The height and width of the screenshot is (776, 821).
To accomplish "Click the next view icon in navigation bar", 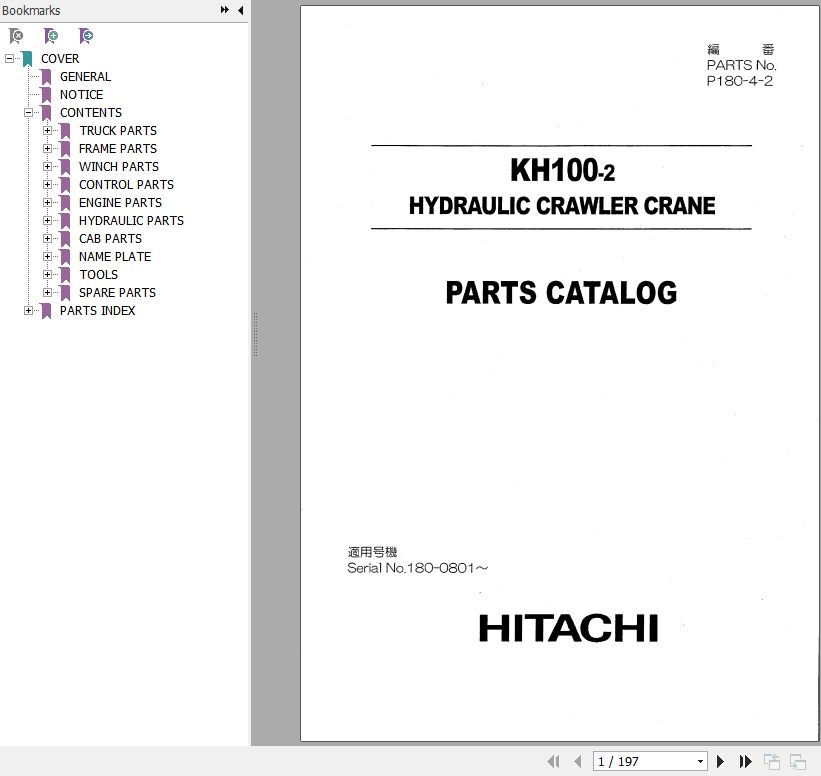I will click(797, 762).
